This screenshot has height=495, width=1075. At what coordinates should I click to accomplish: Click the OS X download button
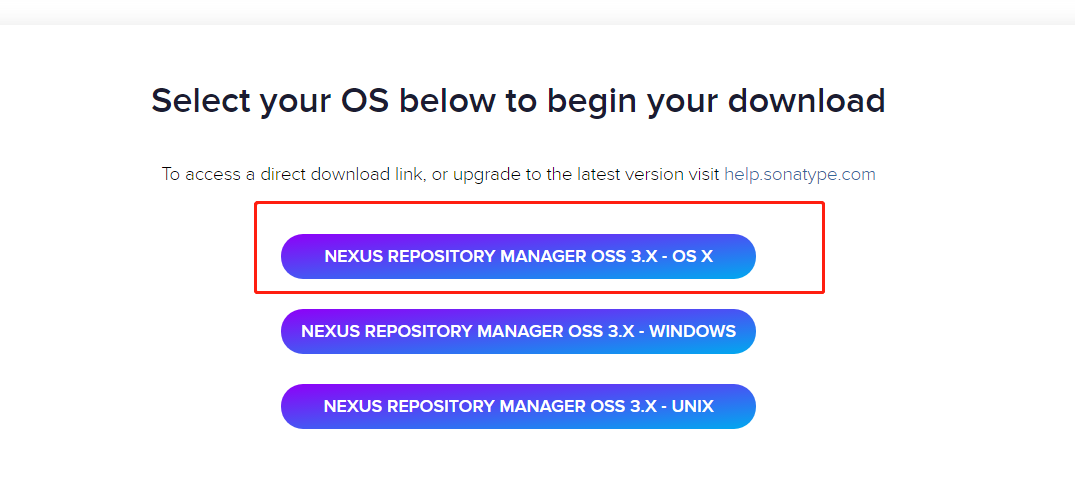518,256
